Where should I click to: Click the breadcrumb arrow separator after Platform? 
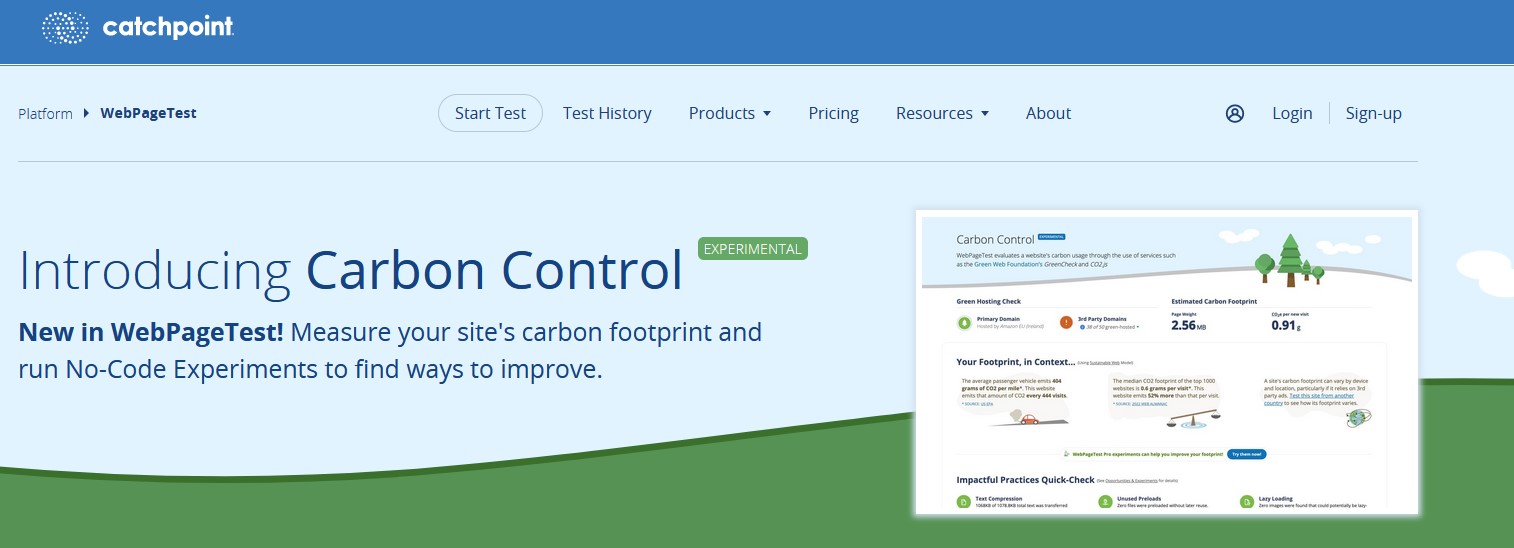[87, 113]
